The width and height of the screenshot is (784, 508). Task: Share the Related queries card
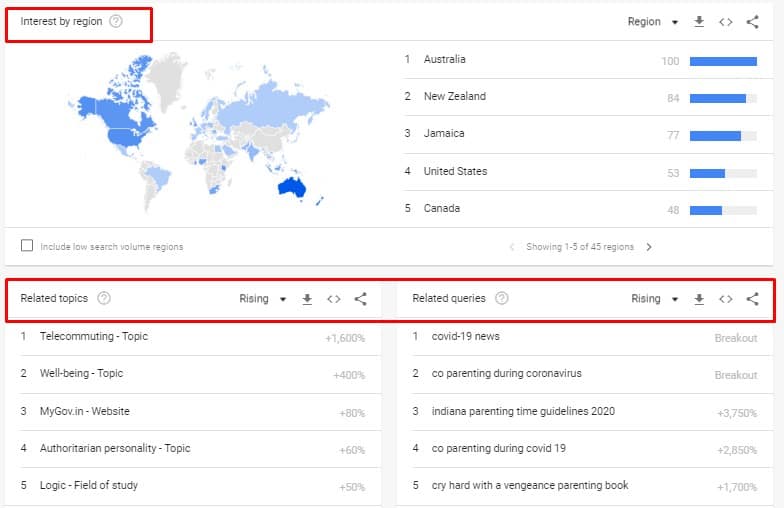[x=752, y=298]
